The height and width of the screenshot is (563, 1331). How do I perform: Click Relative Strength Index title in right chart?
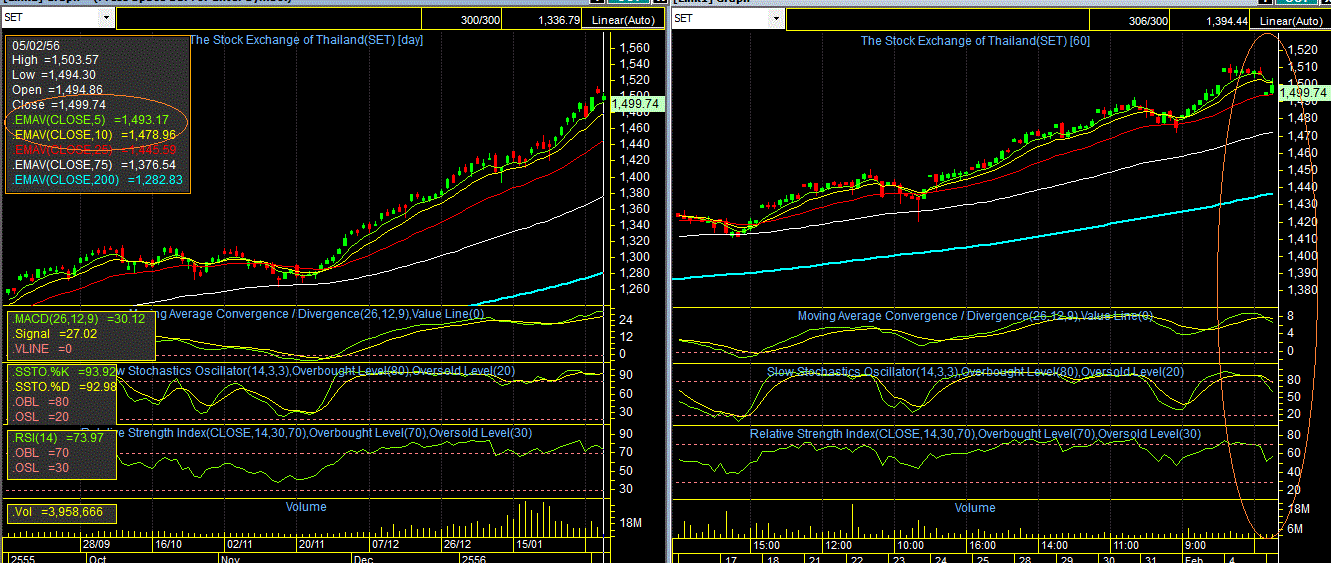(x=975, y=434)
